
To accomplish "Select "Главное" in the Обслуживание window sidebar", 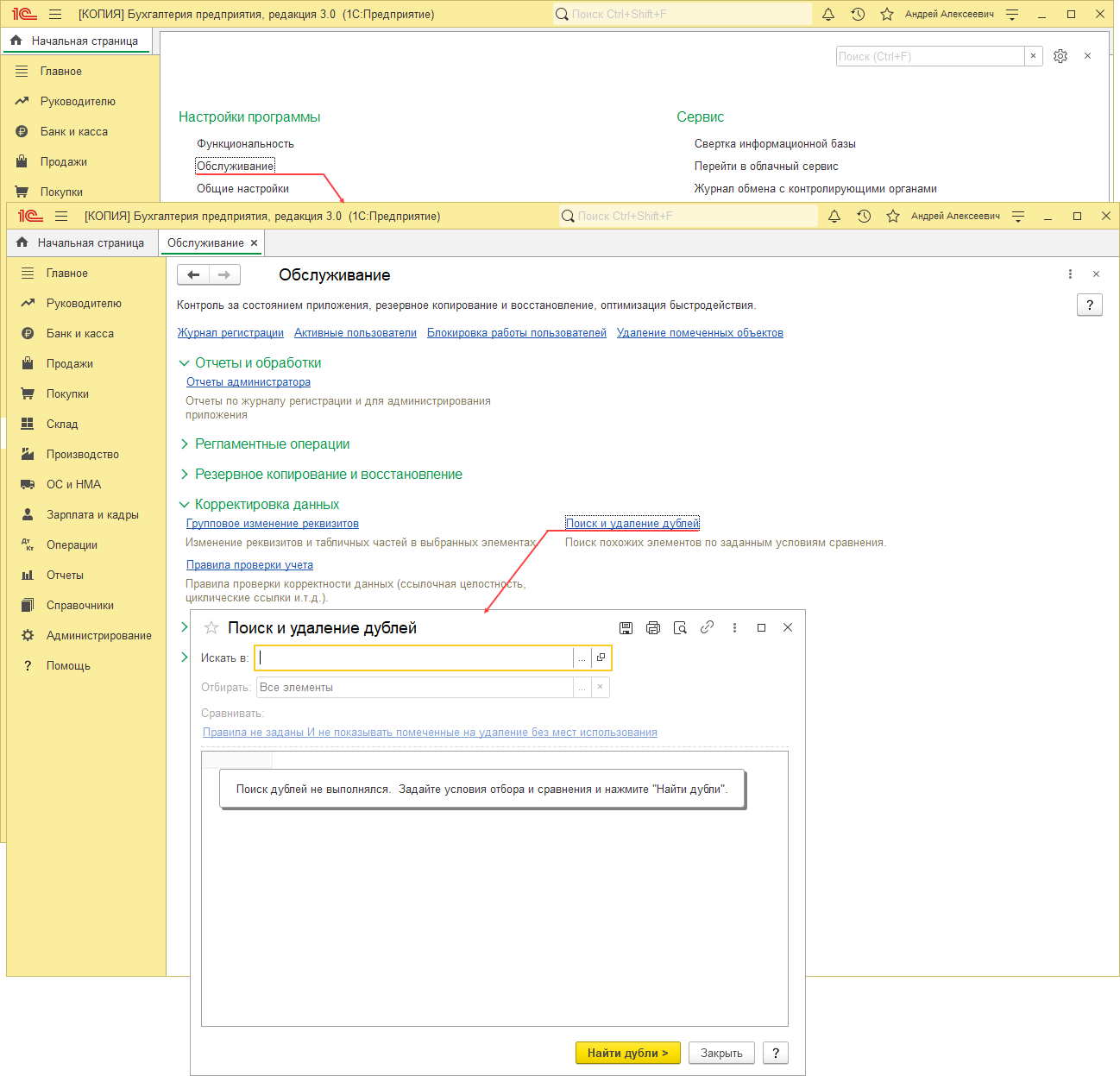I will [x=67, y=274].
